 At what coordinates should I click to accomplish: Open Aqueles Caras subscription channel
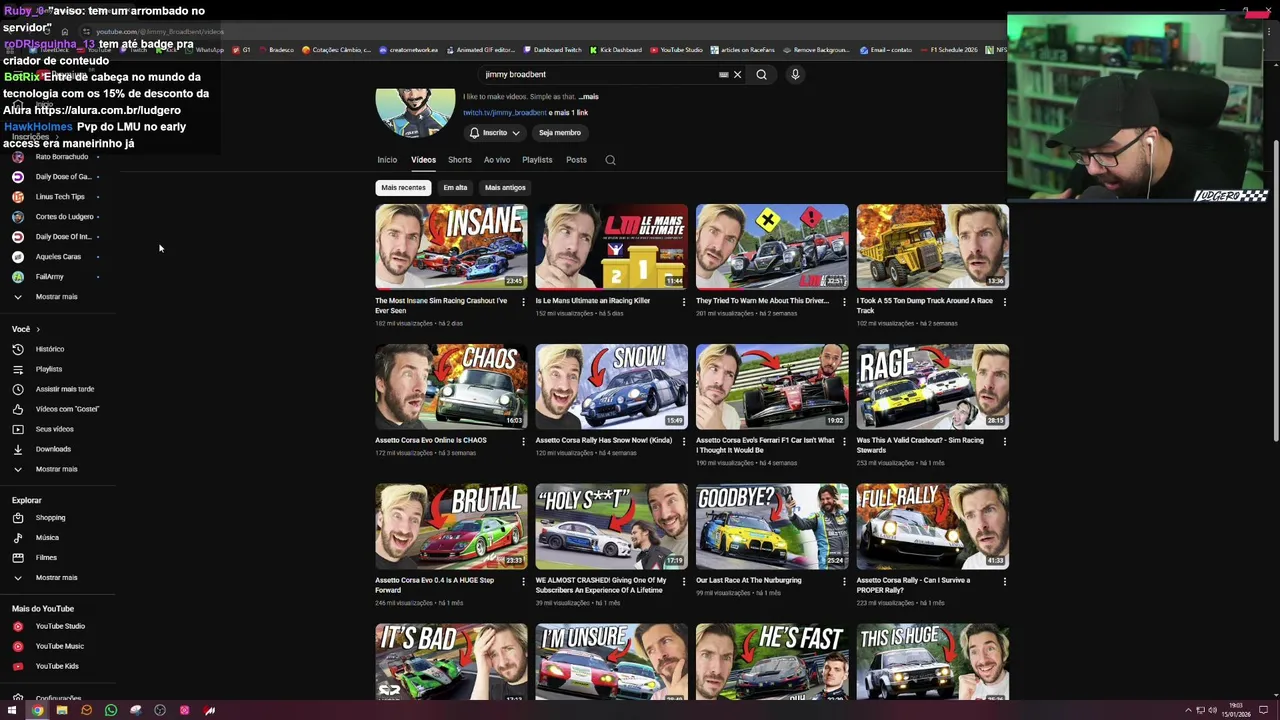(58, 257)
